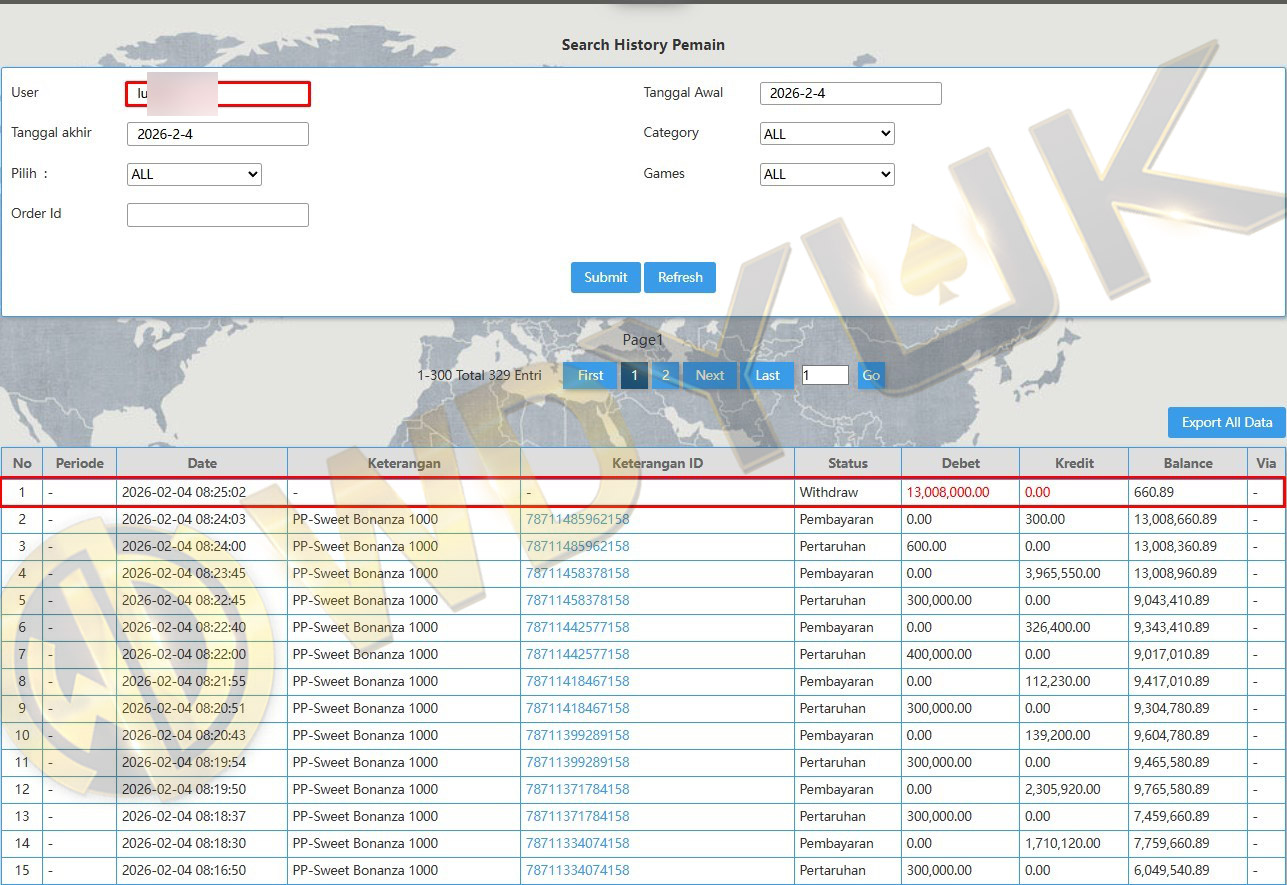Open the Pilih dropdown
This screenshot has width=1287, height=885.
point(194,175)
